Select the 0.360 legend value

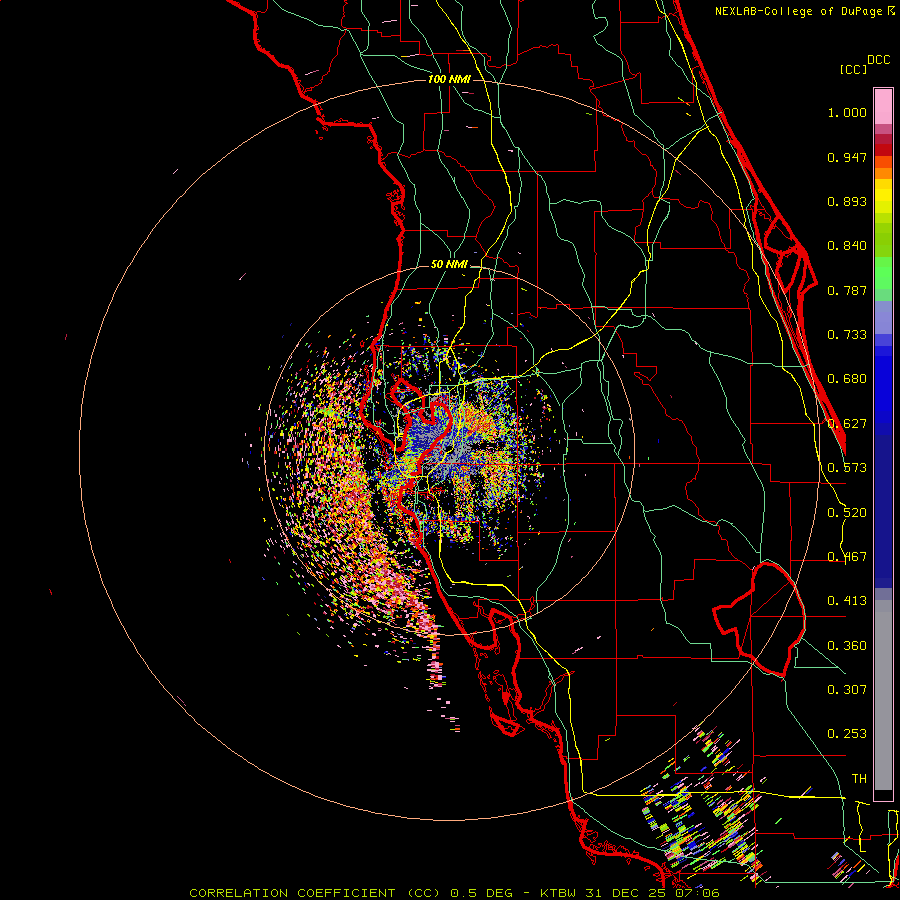[x=847, y=646]
